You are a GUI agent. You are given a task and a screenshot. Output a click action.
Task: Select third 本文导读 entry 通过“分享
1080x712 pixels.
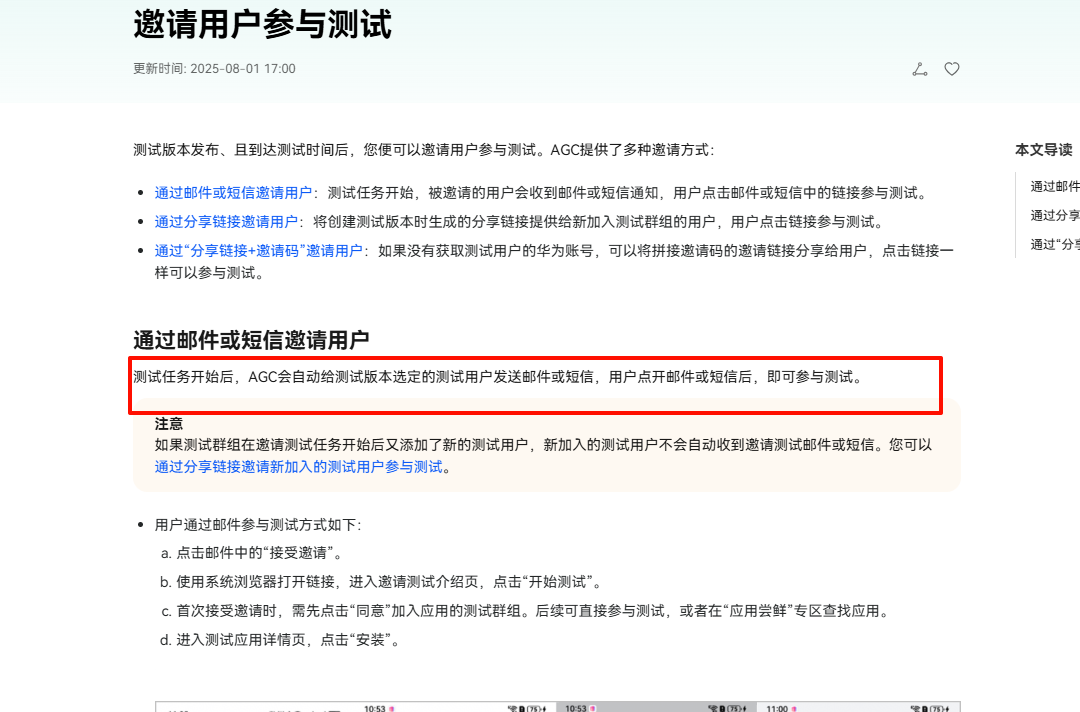pos(1055,244)
